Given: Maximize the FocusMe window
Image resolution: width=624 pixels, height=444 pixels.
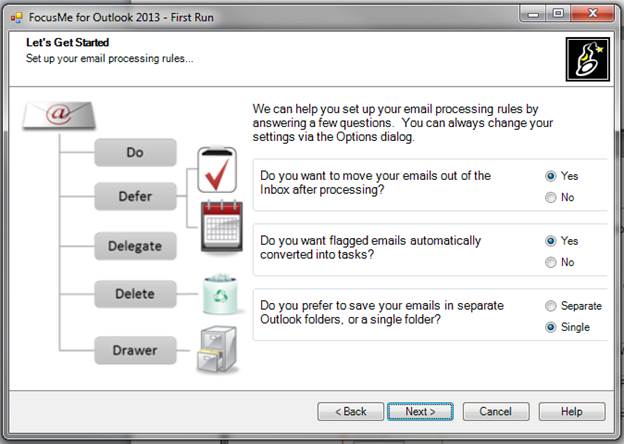Looking at the screenshot, I should click(x=558, y=14).
